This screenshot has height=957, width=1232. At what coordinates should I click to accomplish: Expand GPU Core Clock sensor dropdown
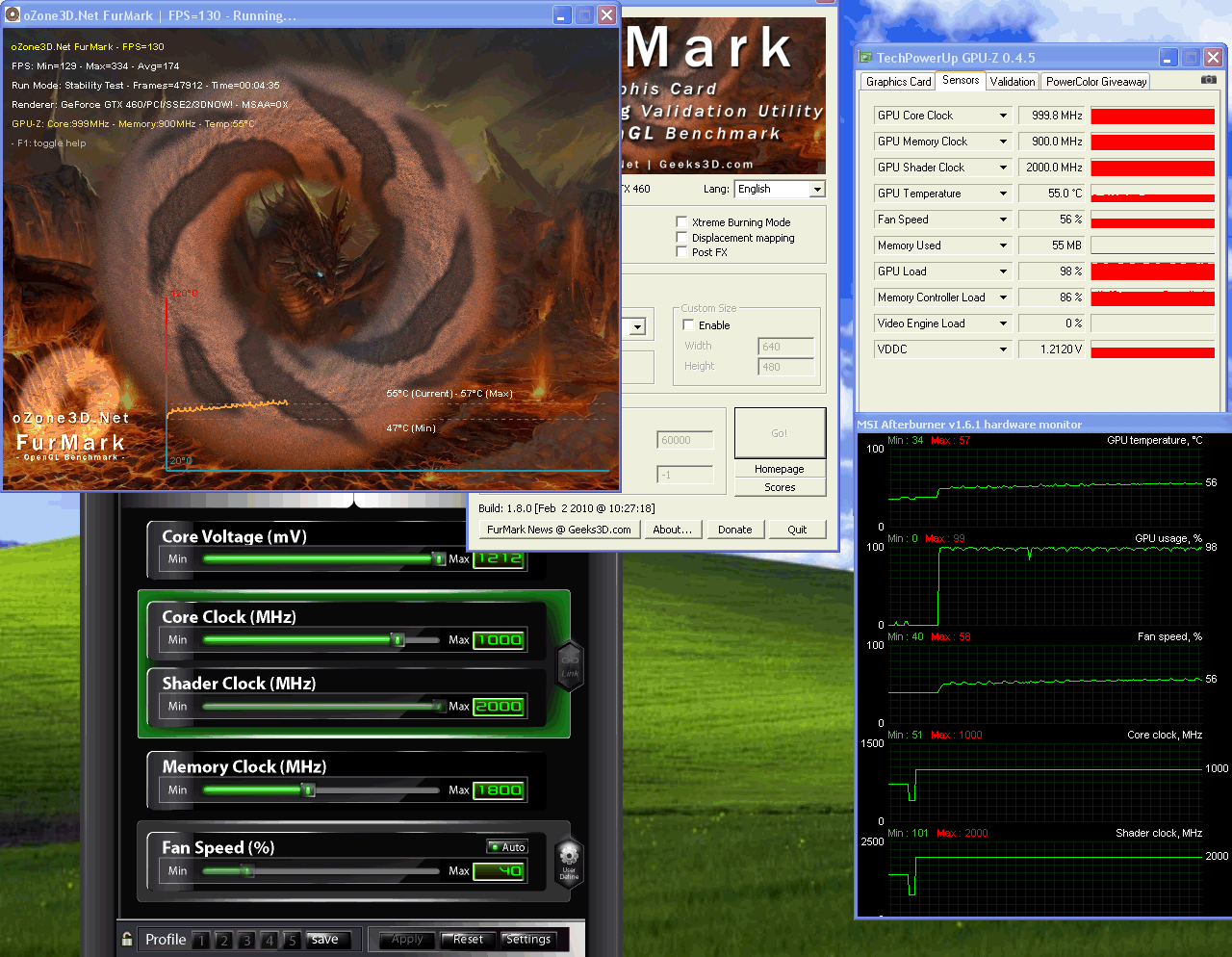1003,116
